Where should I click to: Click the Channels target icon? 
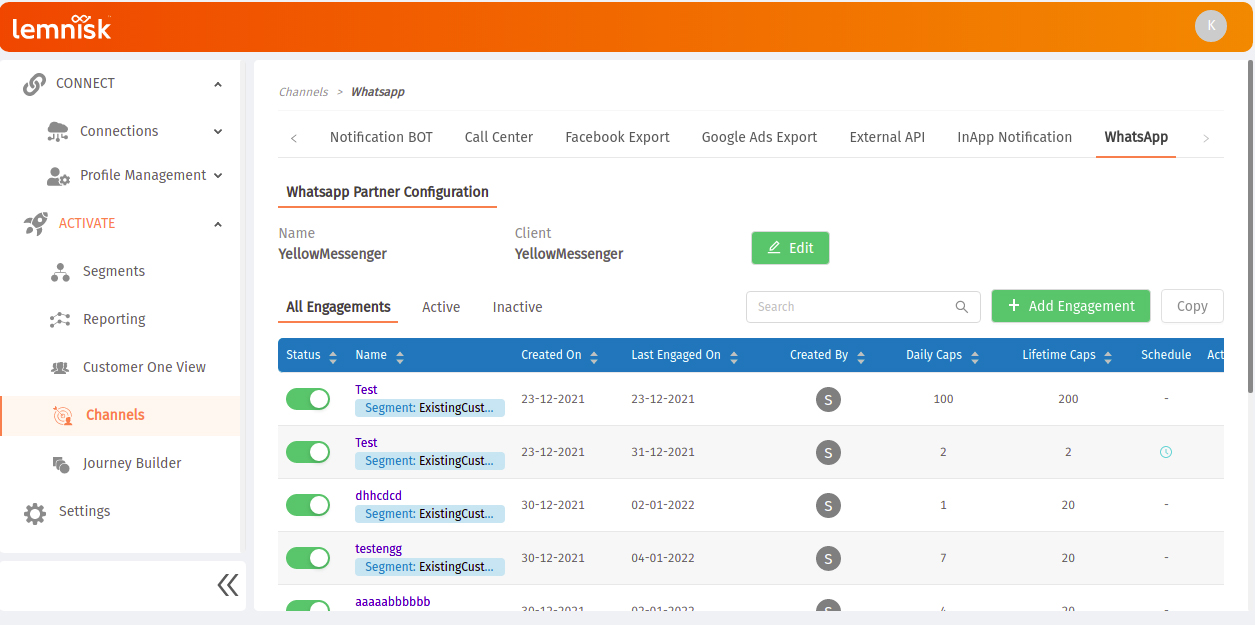[63, 416]
